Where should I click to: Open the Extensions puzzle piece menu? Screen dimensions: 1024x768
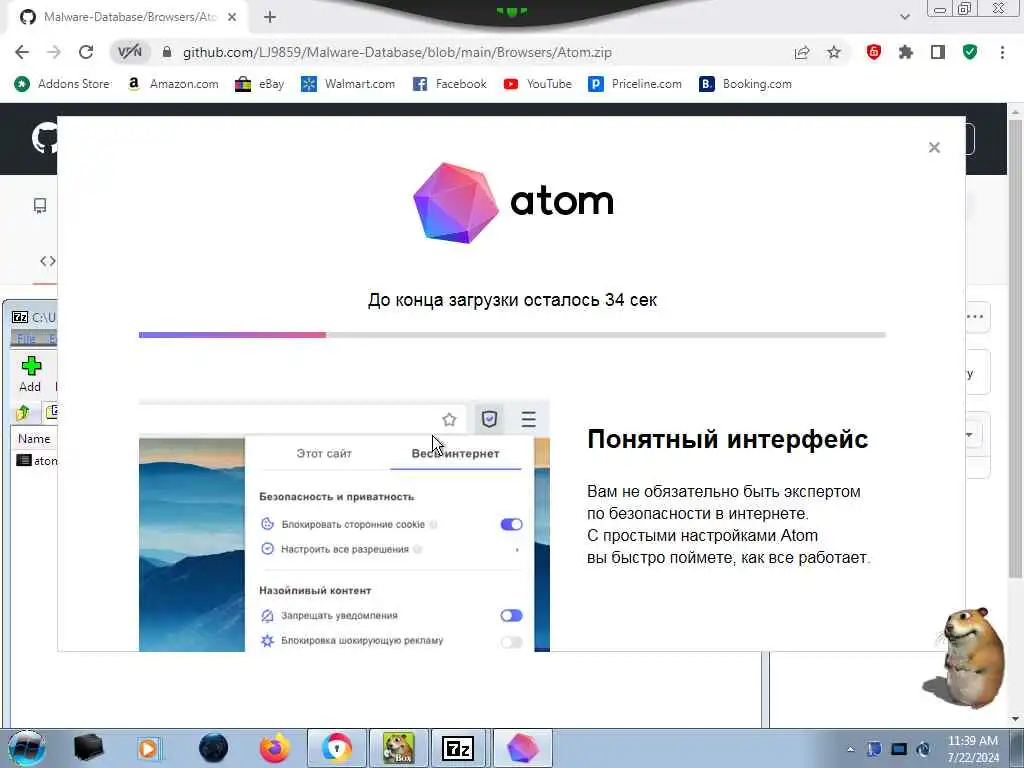point(905,52)
